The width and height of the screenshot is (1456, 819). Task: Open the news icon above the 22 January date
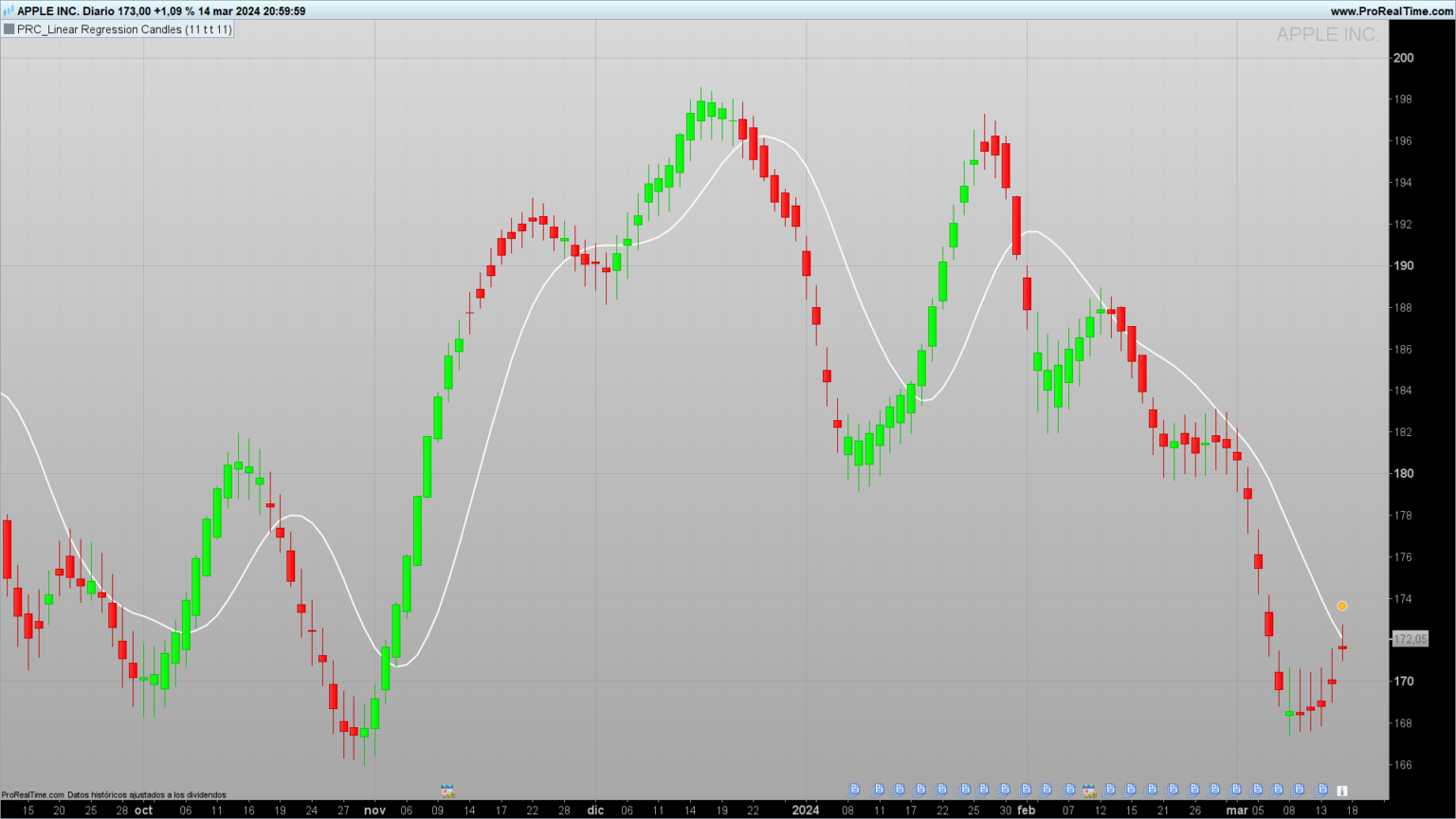[942, 790]
